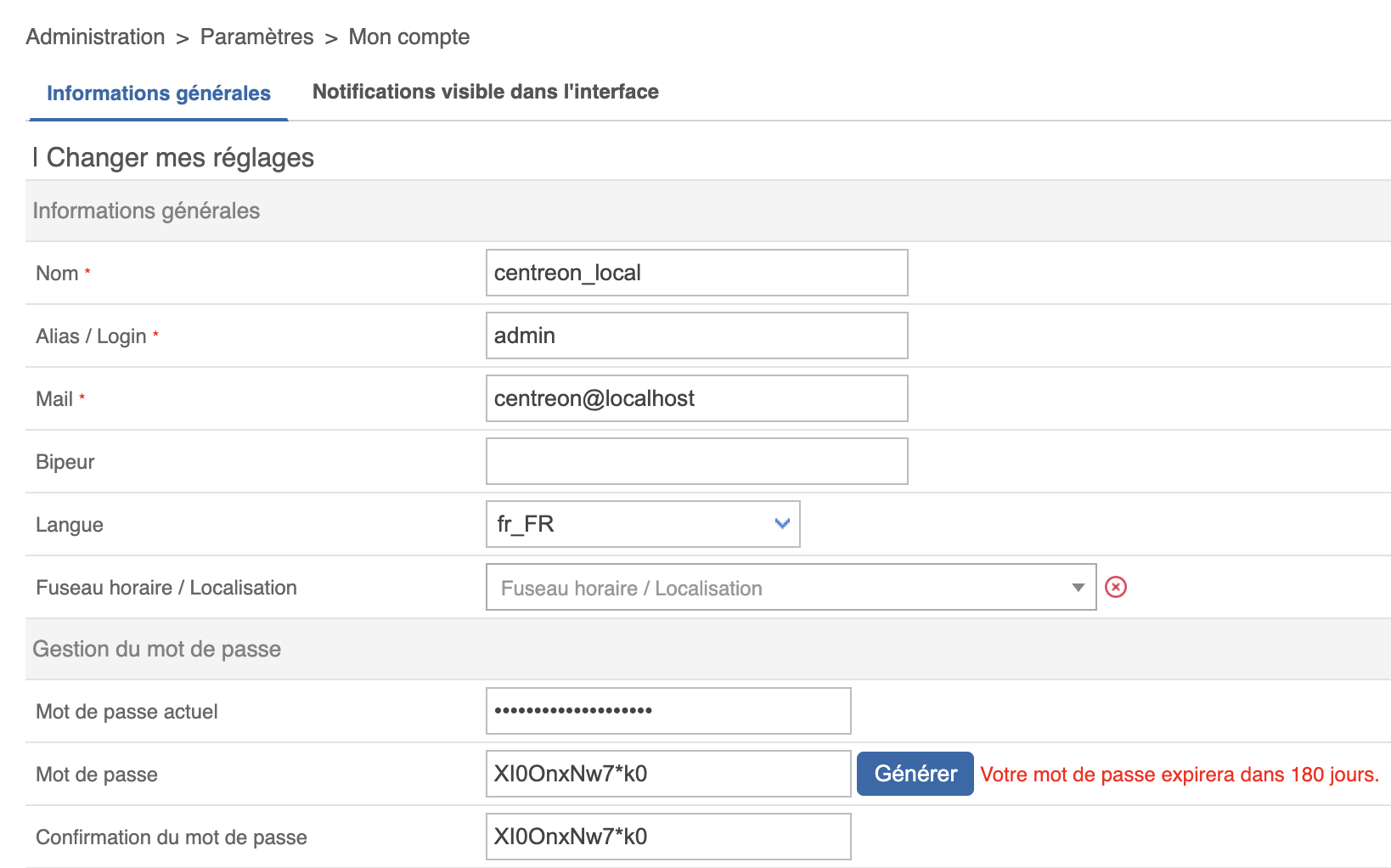Screen dimensions: 1391x868
Task: Edit the Mail field with centreon@localhost
Action: [696, 398]
